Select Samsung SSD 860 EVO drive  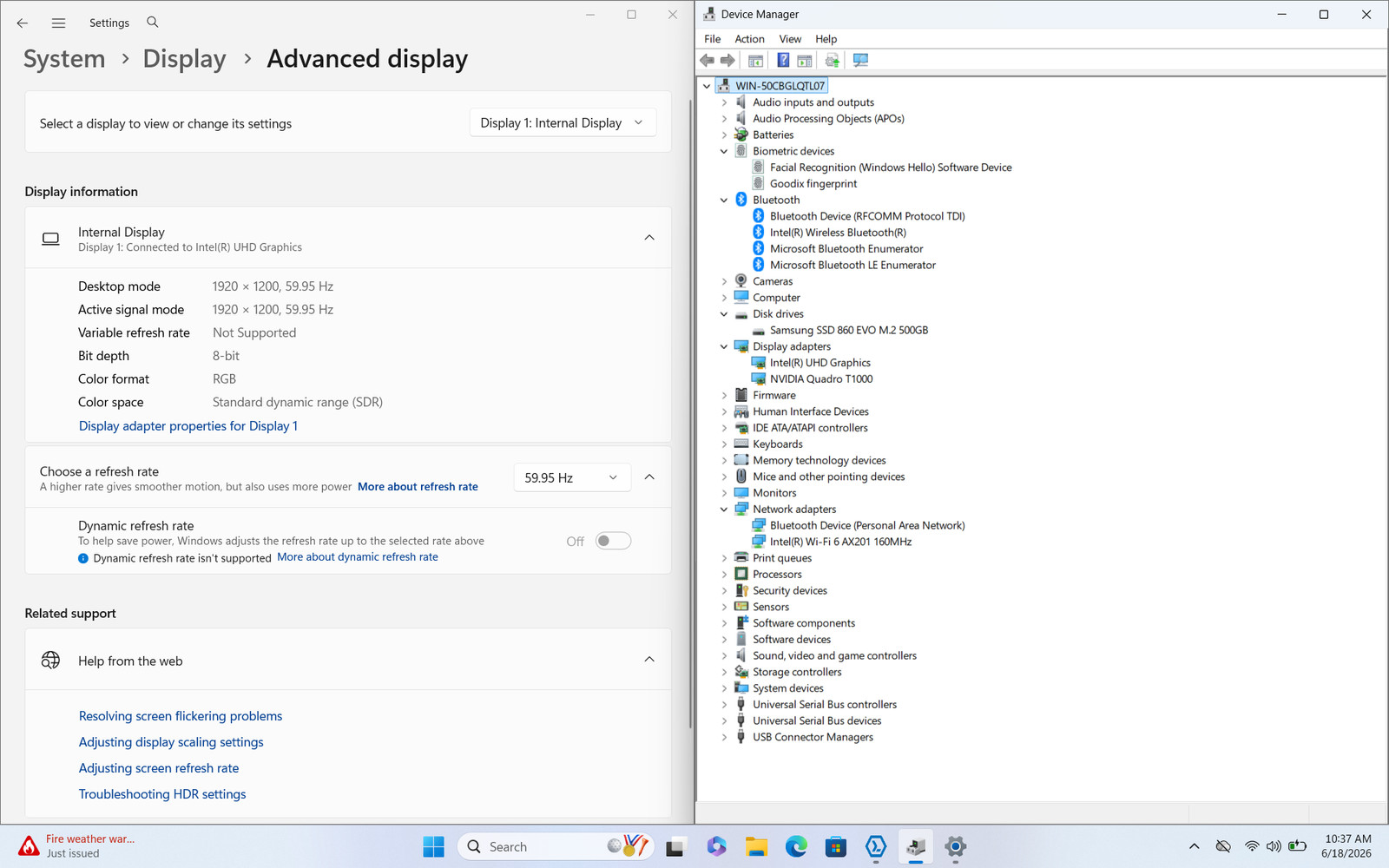click(849, 331)
